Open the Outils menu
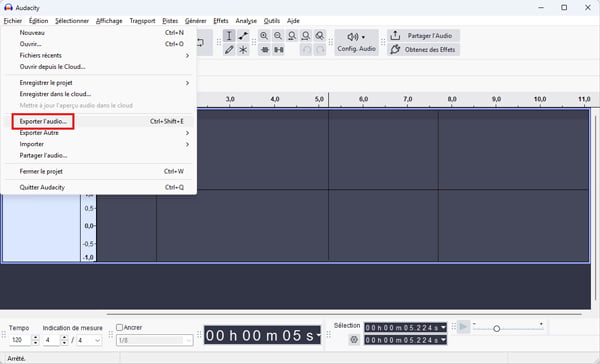The height and width of the screenshot is (364, 600). (x=272, y=21)
